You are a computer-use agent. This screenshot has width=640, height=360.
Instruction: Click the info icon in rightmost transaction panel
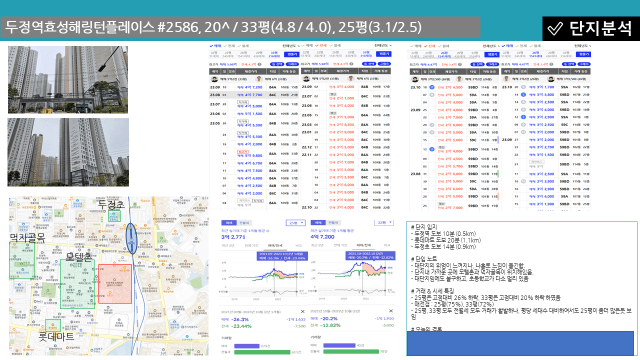pyautogui.click(x=551, y=64)
